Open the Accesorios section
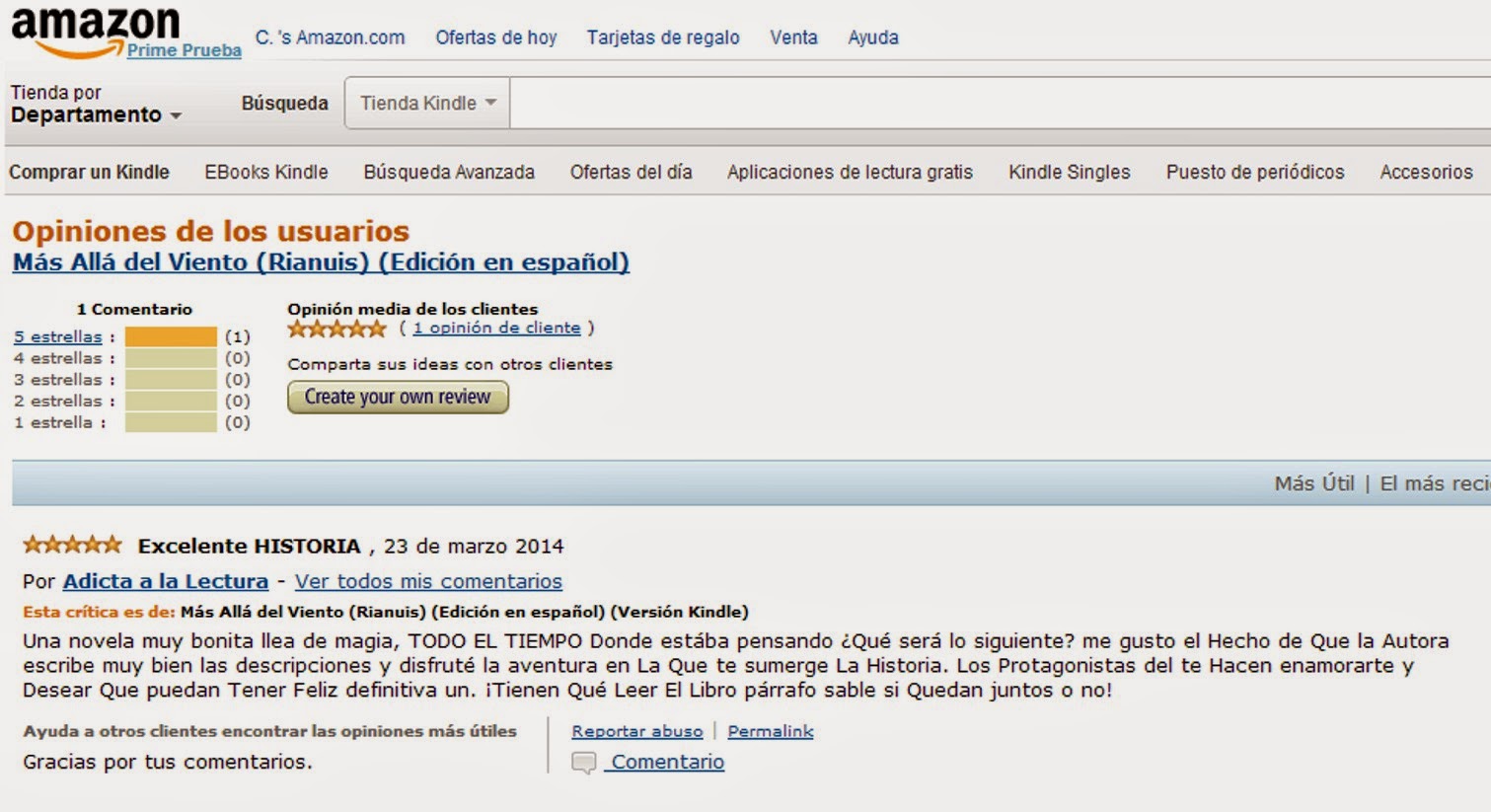1491x812 pixels. pyautogui.click(x=1426, y=172)
